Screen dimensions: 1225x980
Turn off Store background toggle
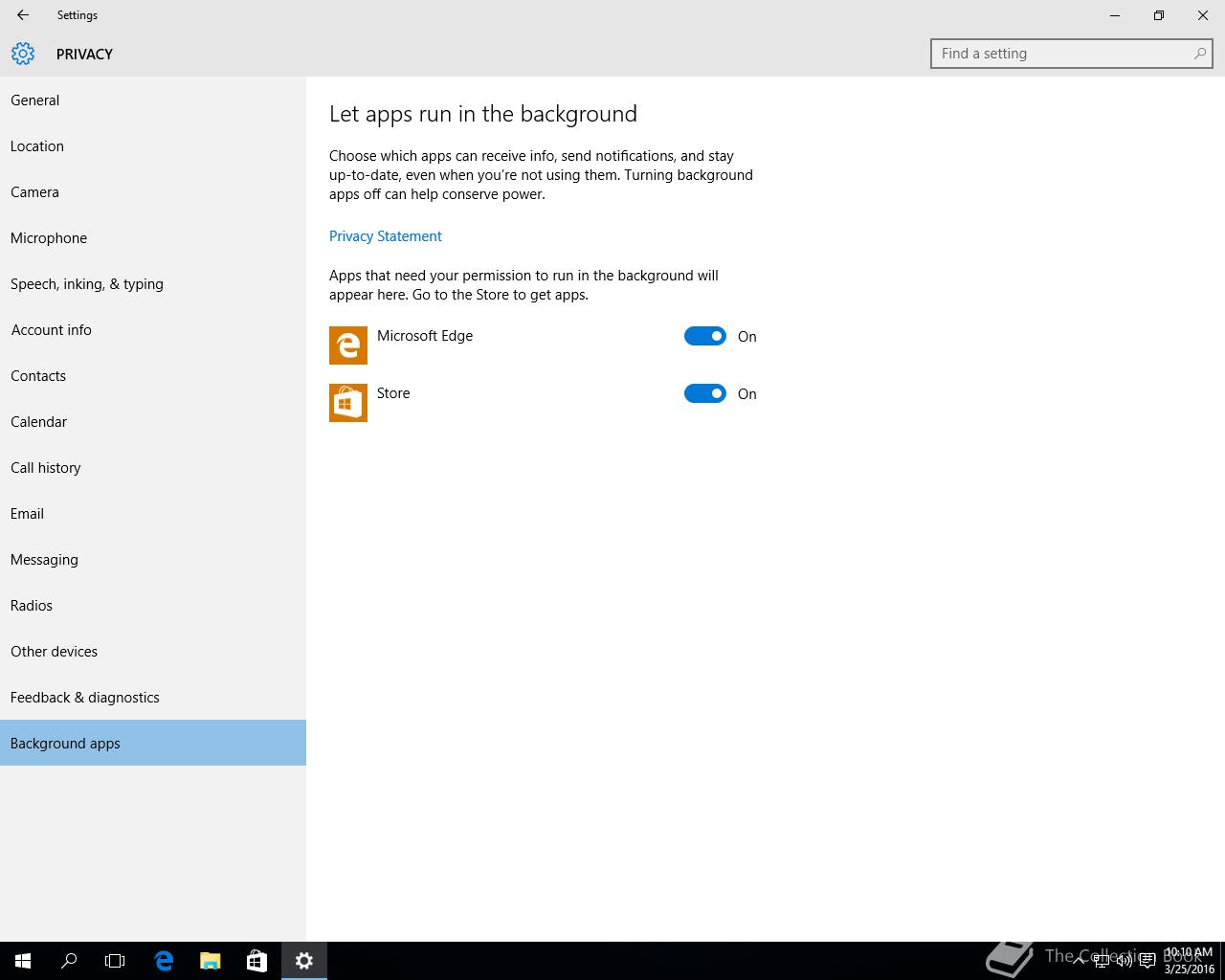(705, 393)
